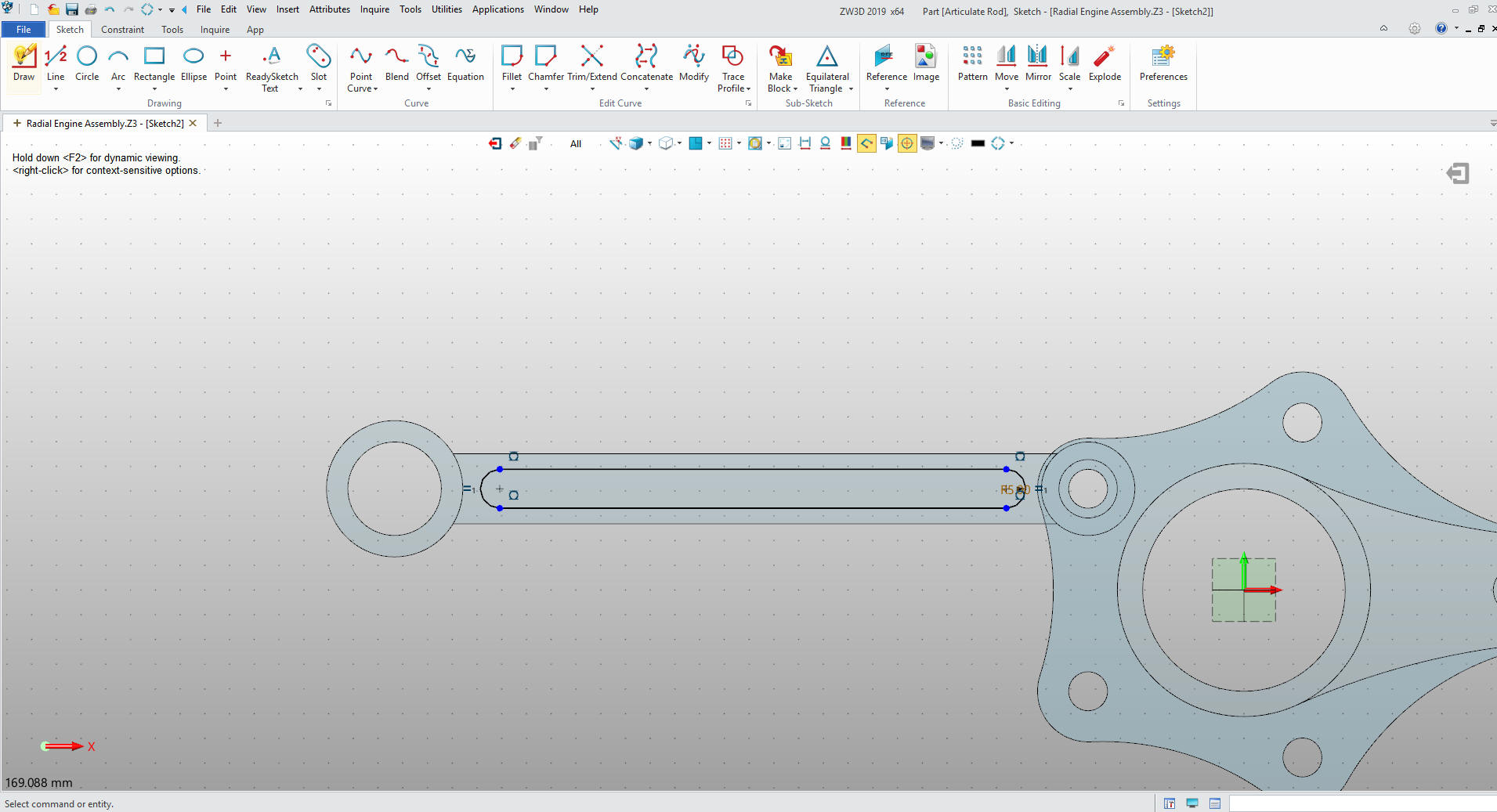Expand the Line tool dropdown arrow

pos(56,89)
